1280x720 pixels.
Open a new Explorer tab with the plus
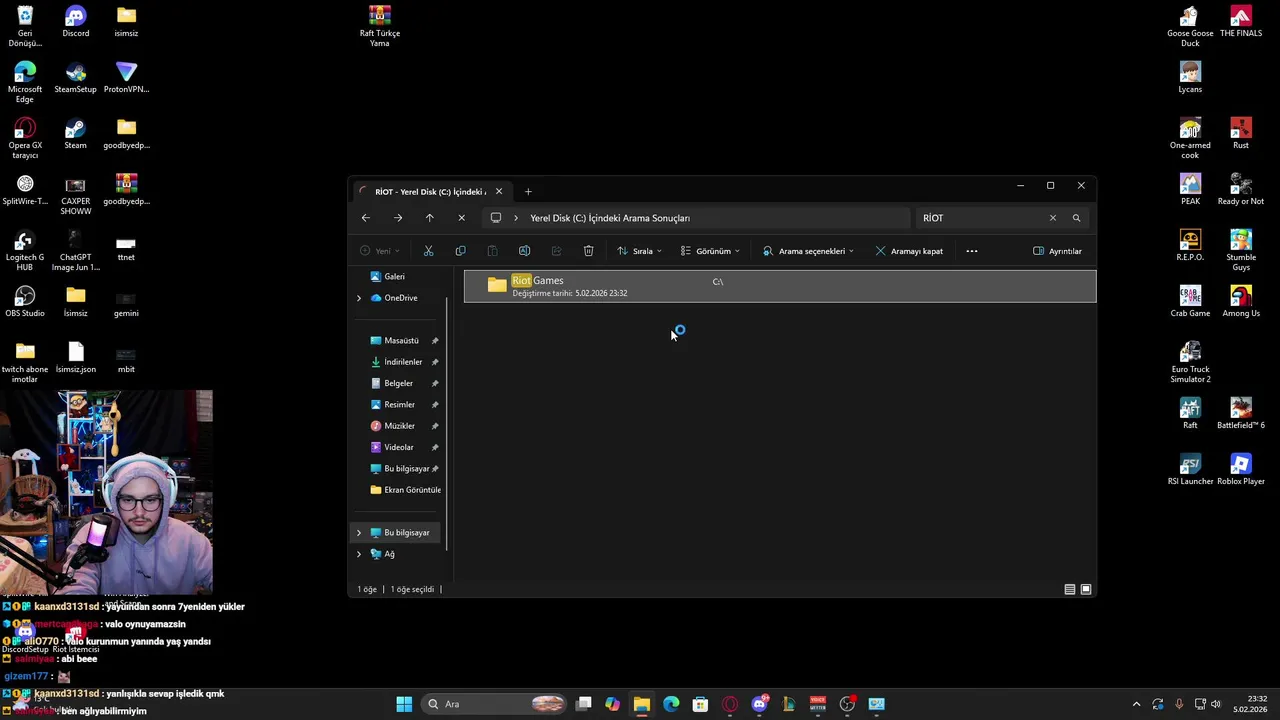tap(528, 192)
